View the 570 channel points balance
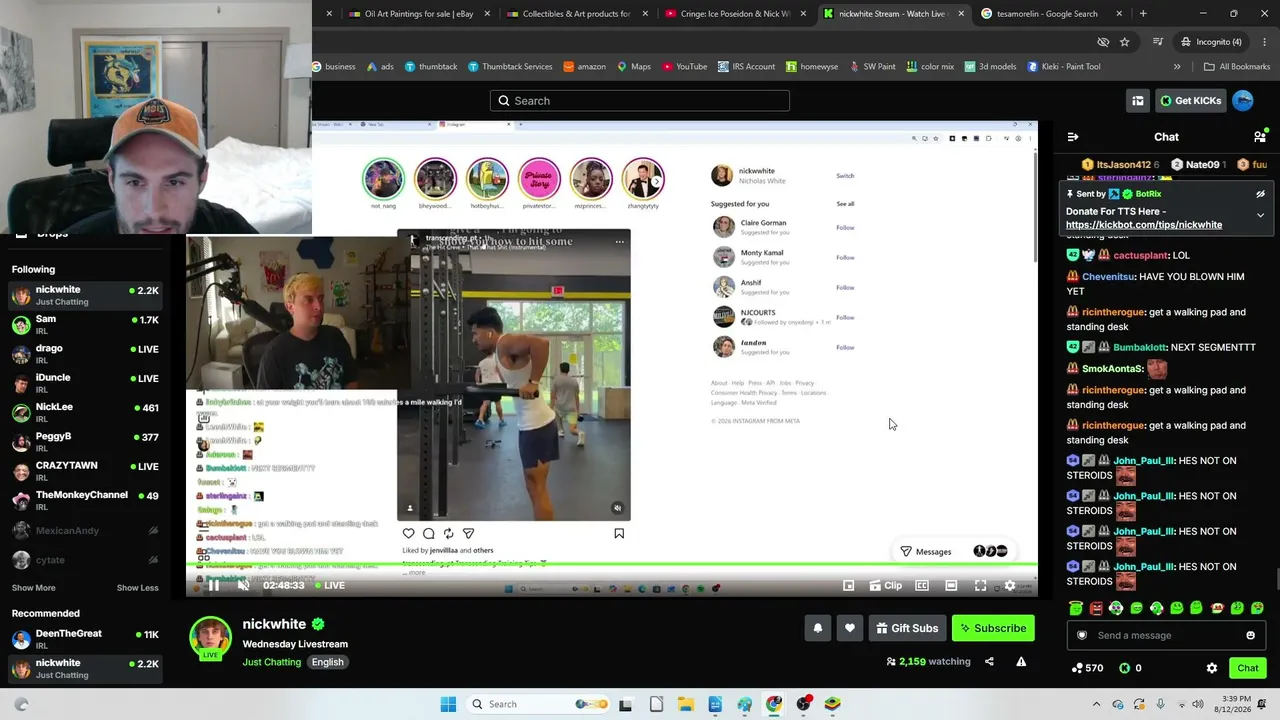 click(x=1087, y=668)
